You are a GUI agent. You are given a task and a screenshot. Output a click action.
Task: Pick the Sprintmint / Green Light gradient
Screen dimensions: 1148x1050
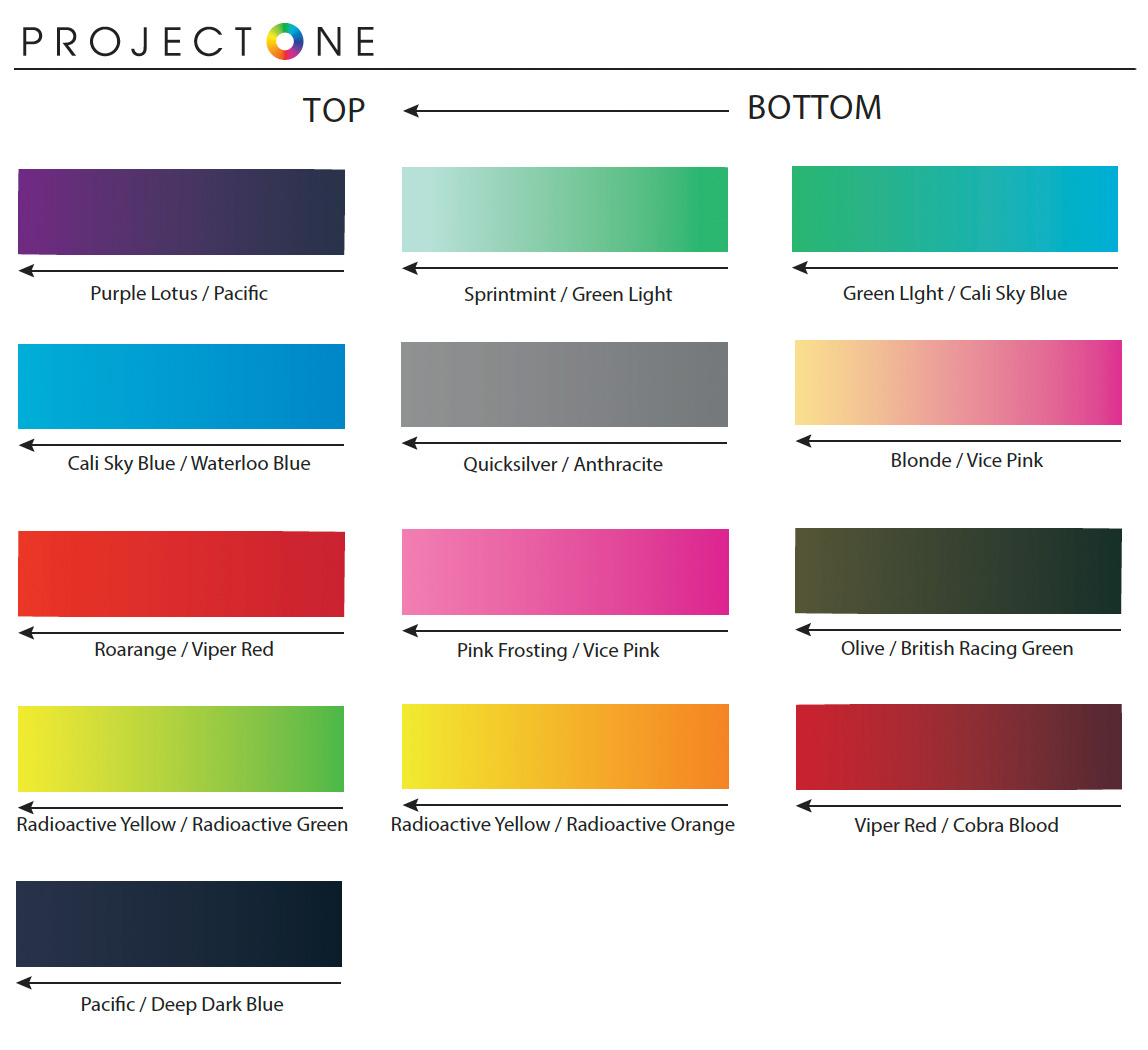point(565,209)
